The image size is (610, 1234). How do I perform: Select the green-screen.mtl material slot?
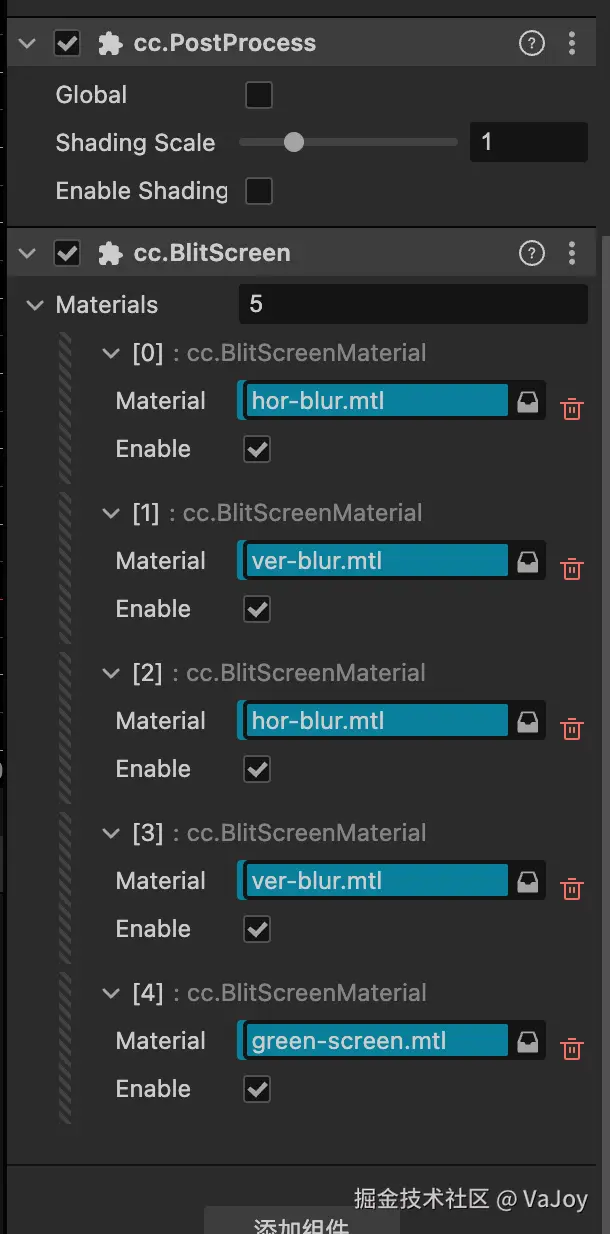[x=377, y=1041]
